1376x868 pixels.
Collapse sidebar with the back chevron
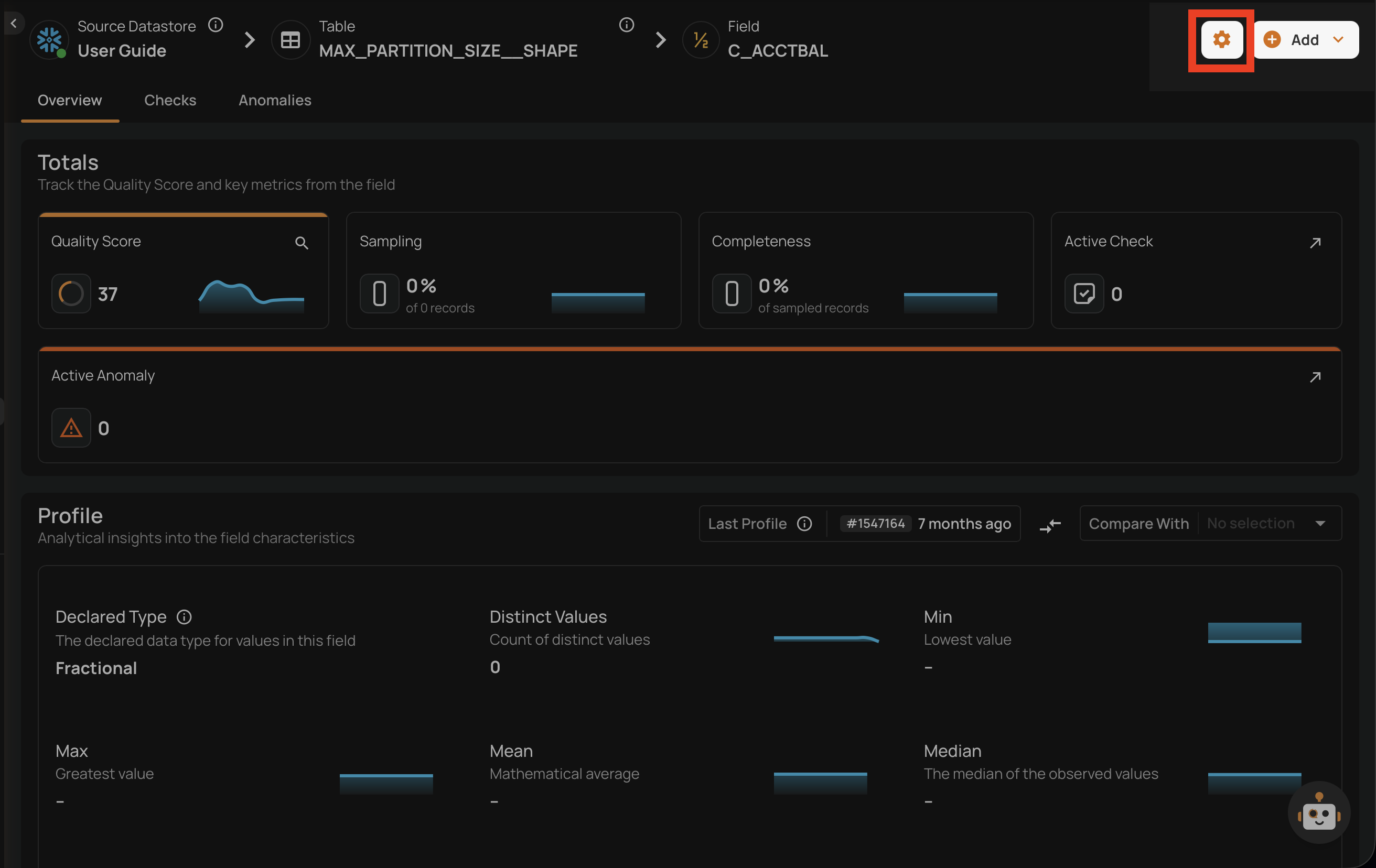click(14, 24)
